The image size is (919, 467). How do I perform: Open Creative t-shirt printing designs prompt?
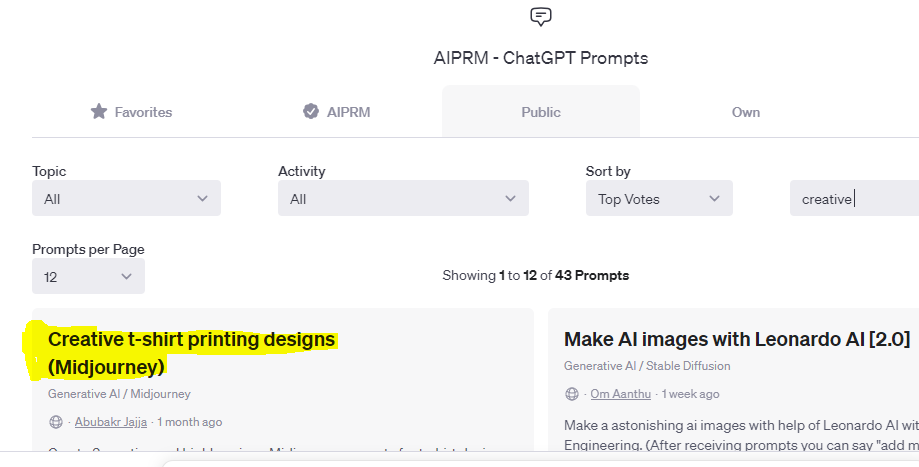point(191,353)
